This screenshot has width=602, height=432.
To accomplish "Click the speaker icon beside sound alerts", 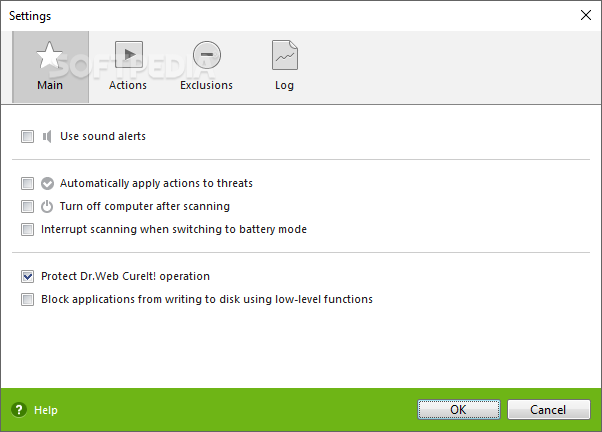I will [47, 136].
